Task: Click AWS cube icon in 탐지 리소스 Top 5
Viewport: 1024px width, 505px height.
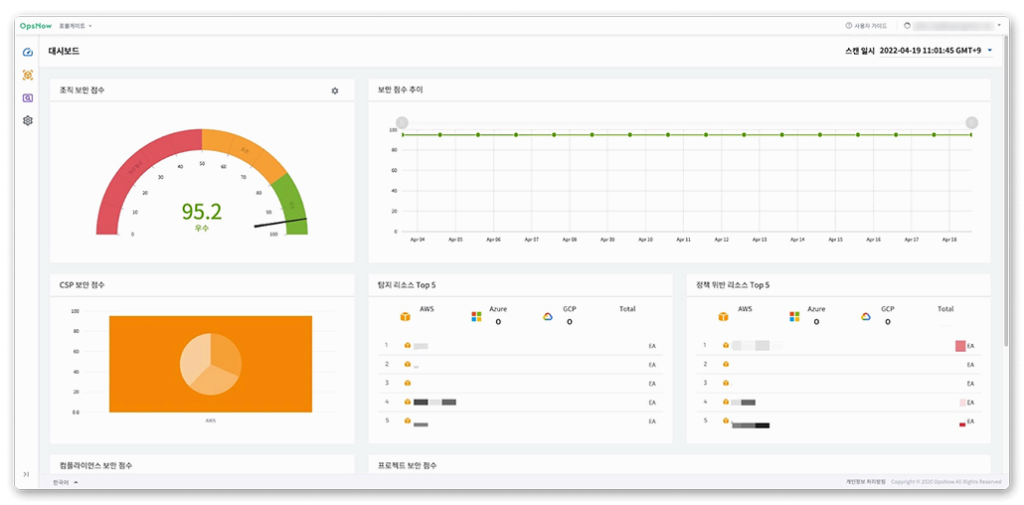Action: pos(405,316)
